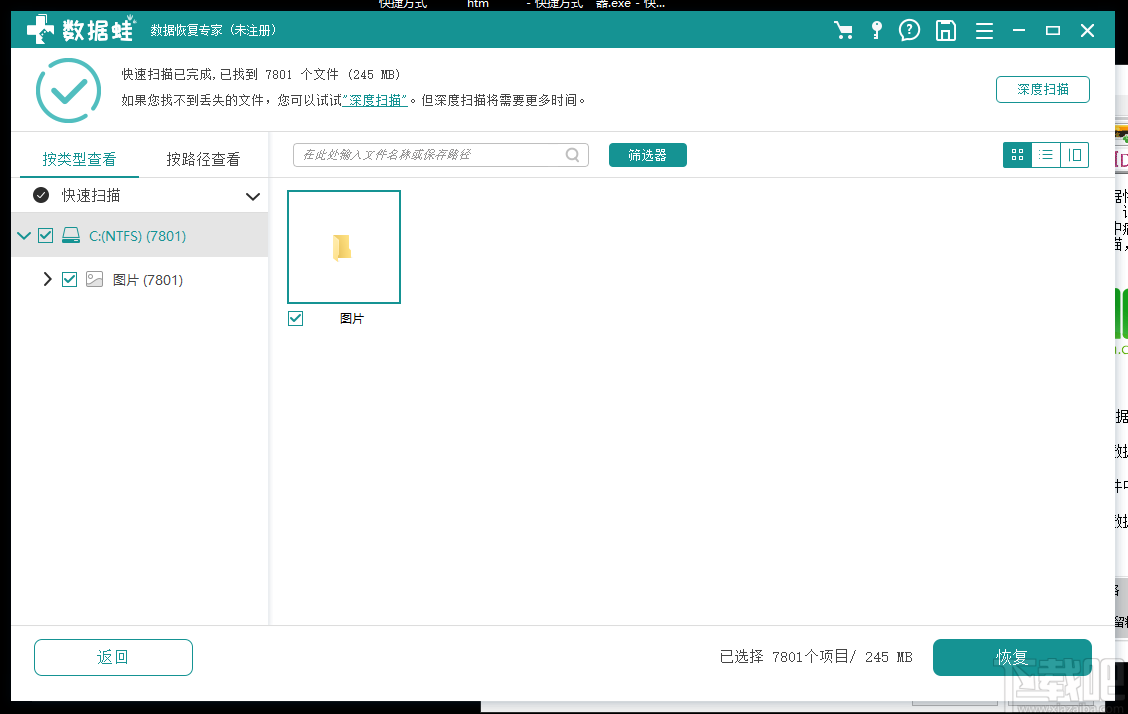
Task: Expand the 图片 (7801) tree node
Action: click(x=47, y=279)
